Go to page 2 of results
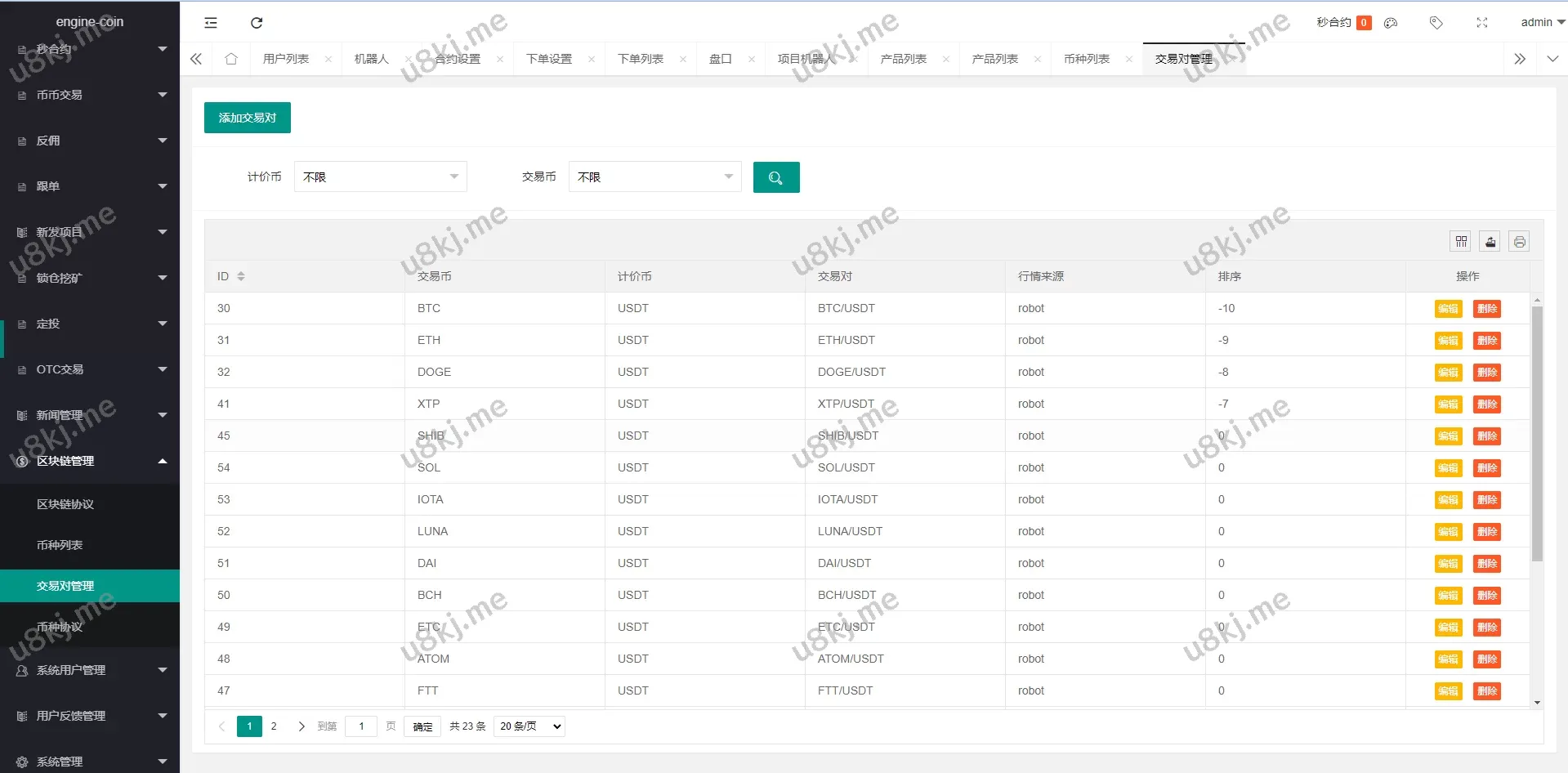This screenshot has height=773, width=1568. pyautogui.click(x=274, y=726)
